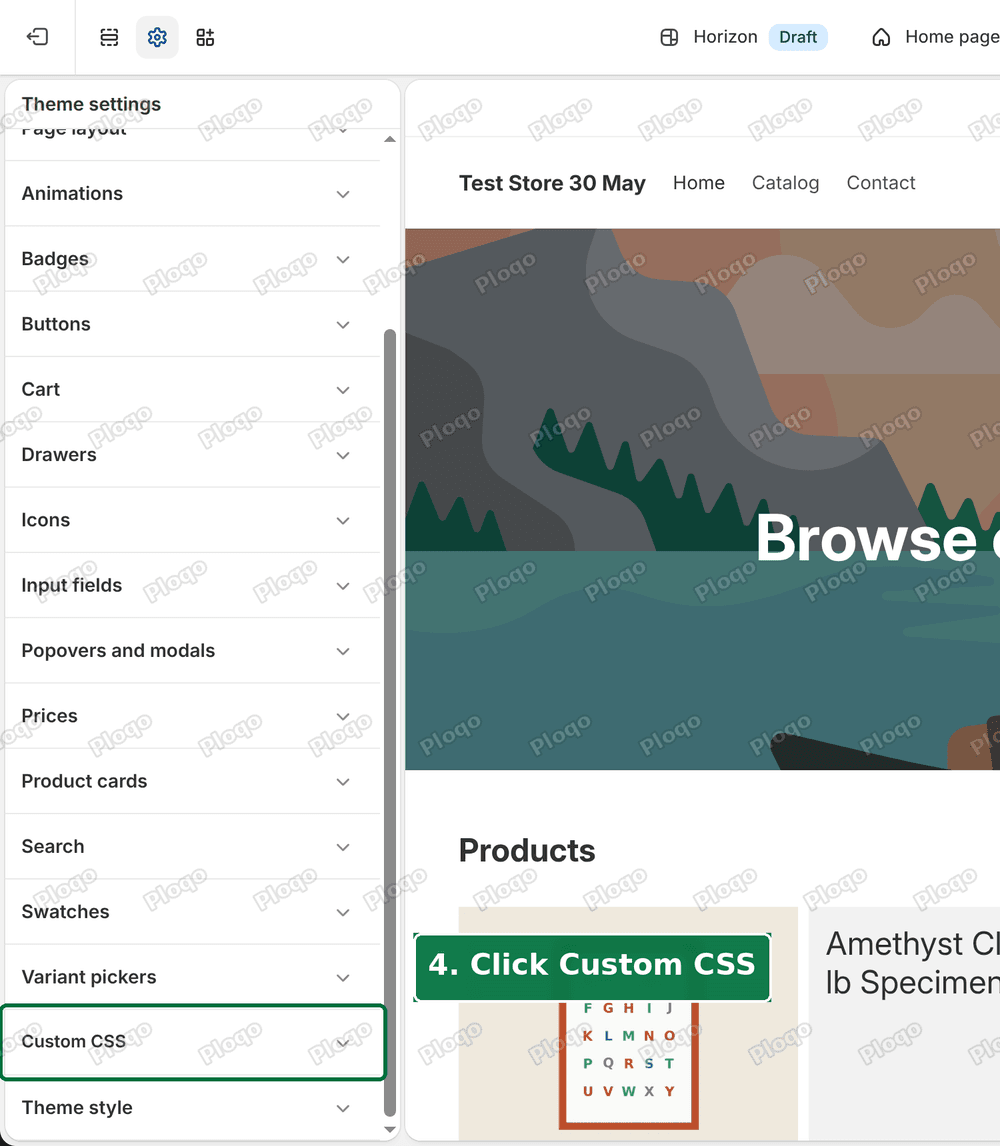Select the Theme settings gear icon

pos(157,37)
